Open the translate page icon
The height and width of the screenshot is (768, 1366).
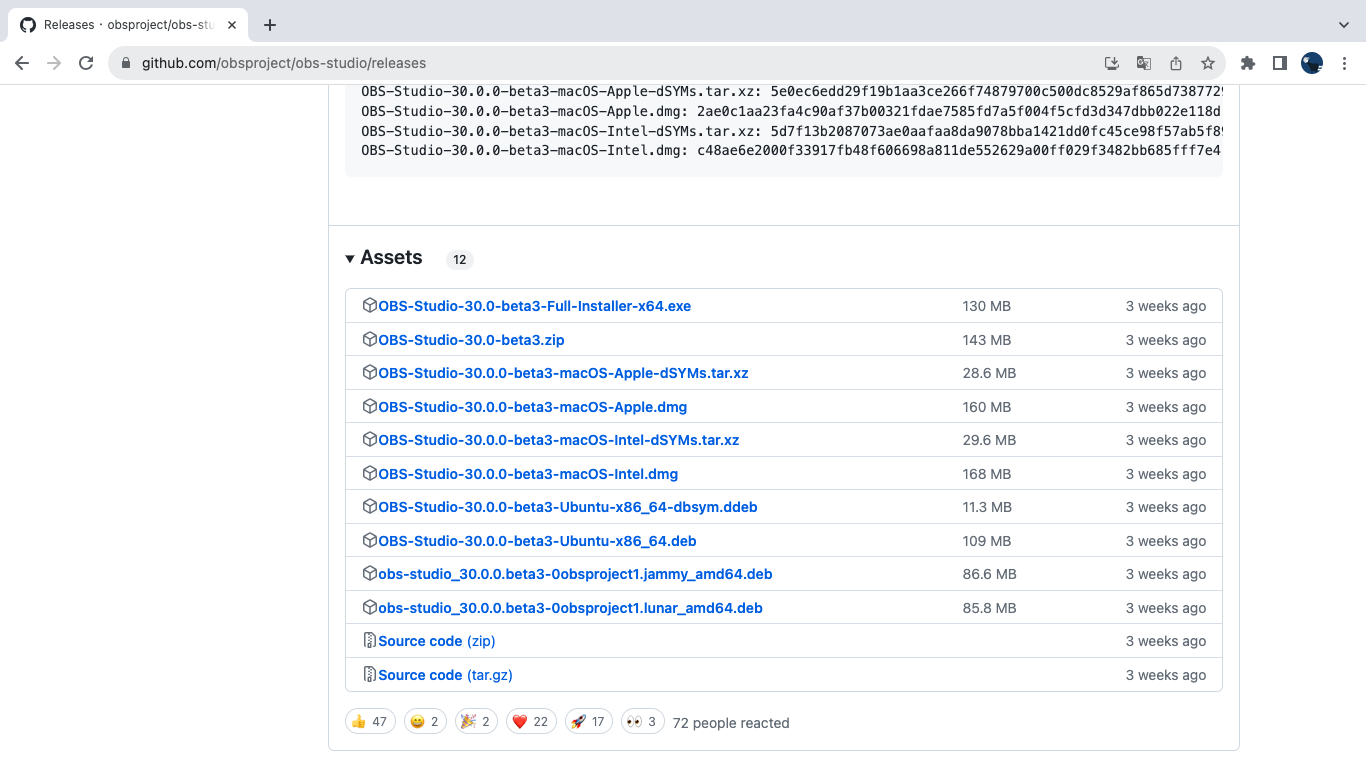click(x=1144, y=63)
